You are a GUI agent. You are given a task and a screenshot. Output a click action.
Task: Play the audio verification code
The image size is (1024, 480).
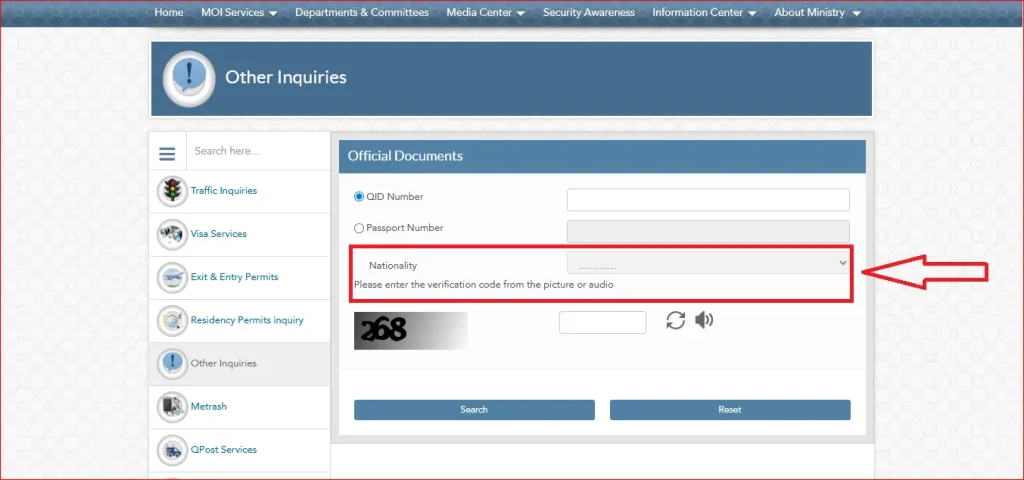pyautogui.click(x=704, y=320)
